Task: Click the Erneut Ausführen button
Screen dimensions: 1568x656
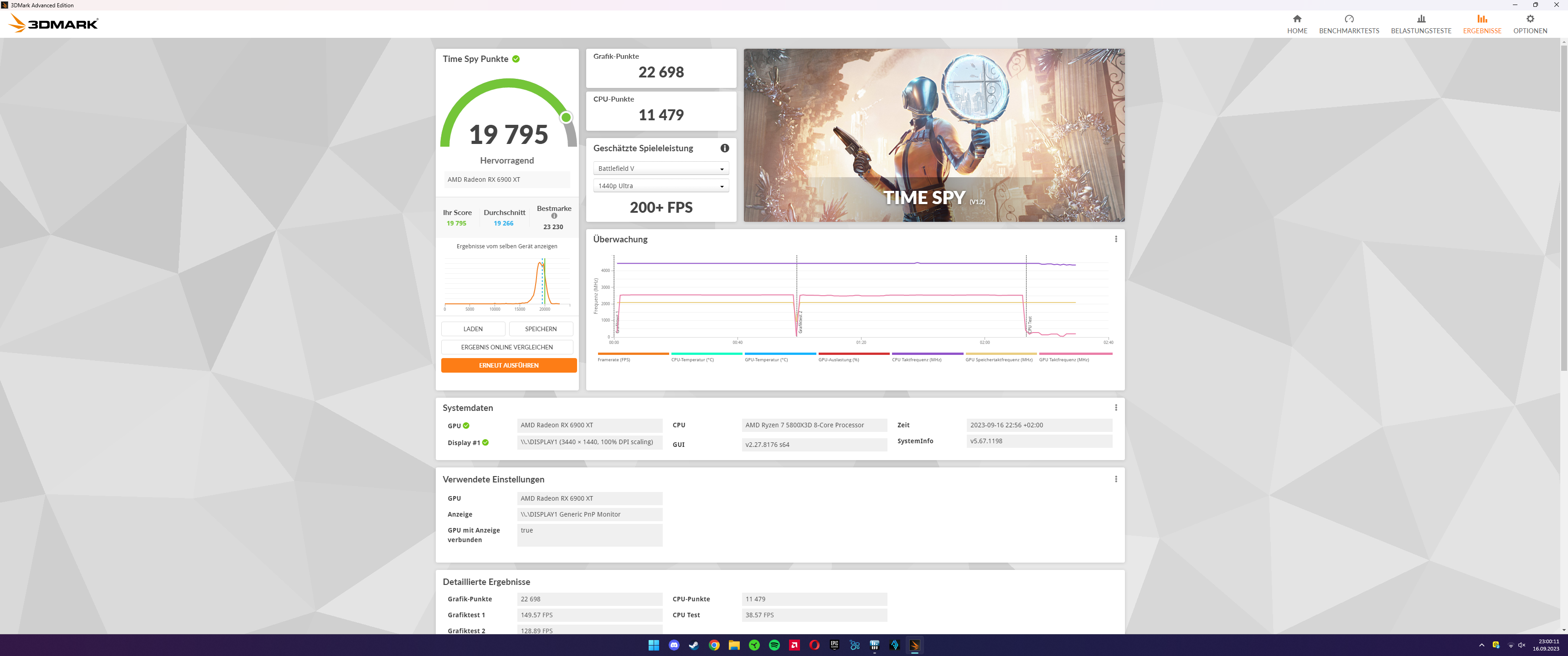Action: [x=508, y=365]
